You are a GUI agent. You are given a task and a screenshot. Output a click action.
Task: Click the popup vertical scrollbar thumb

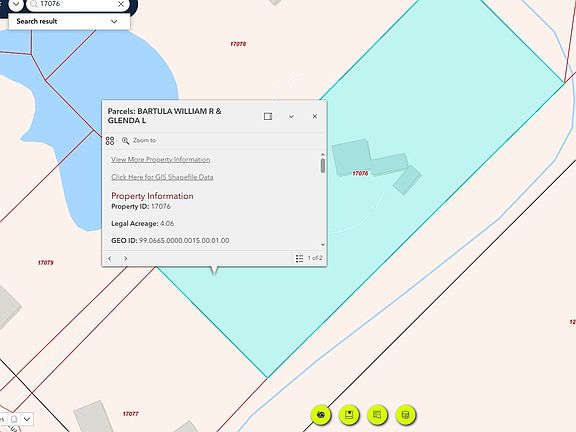tap(323, 165)
